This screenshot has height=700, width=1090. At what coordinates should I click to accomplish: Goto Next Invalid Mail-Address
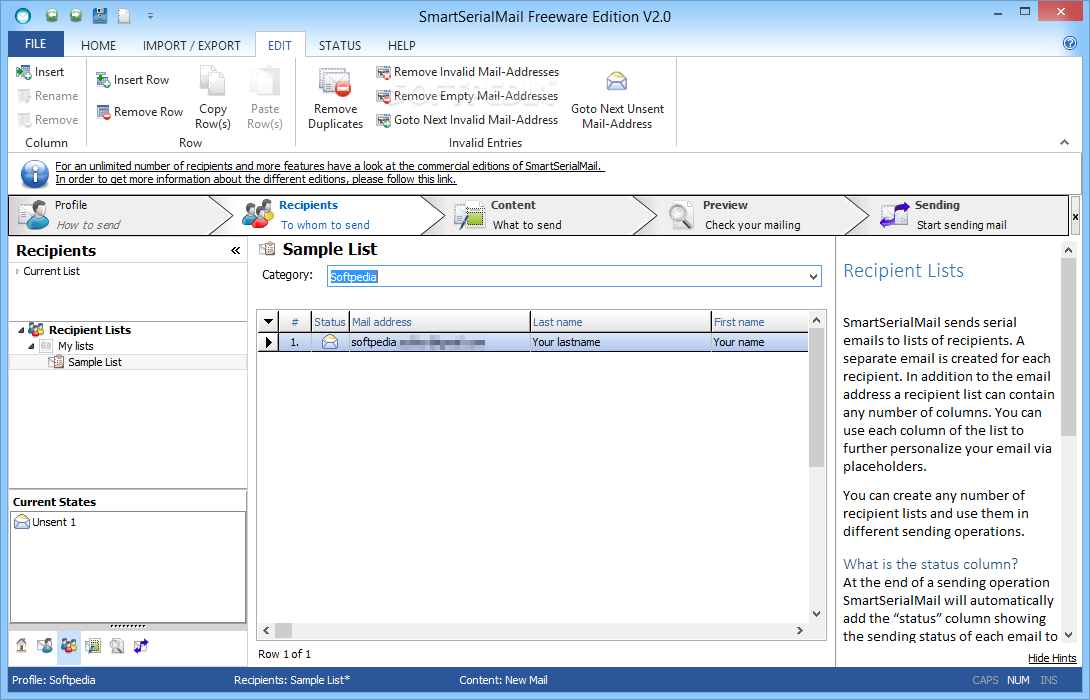point(467,120)
